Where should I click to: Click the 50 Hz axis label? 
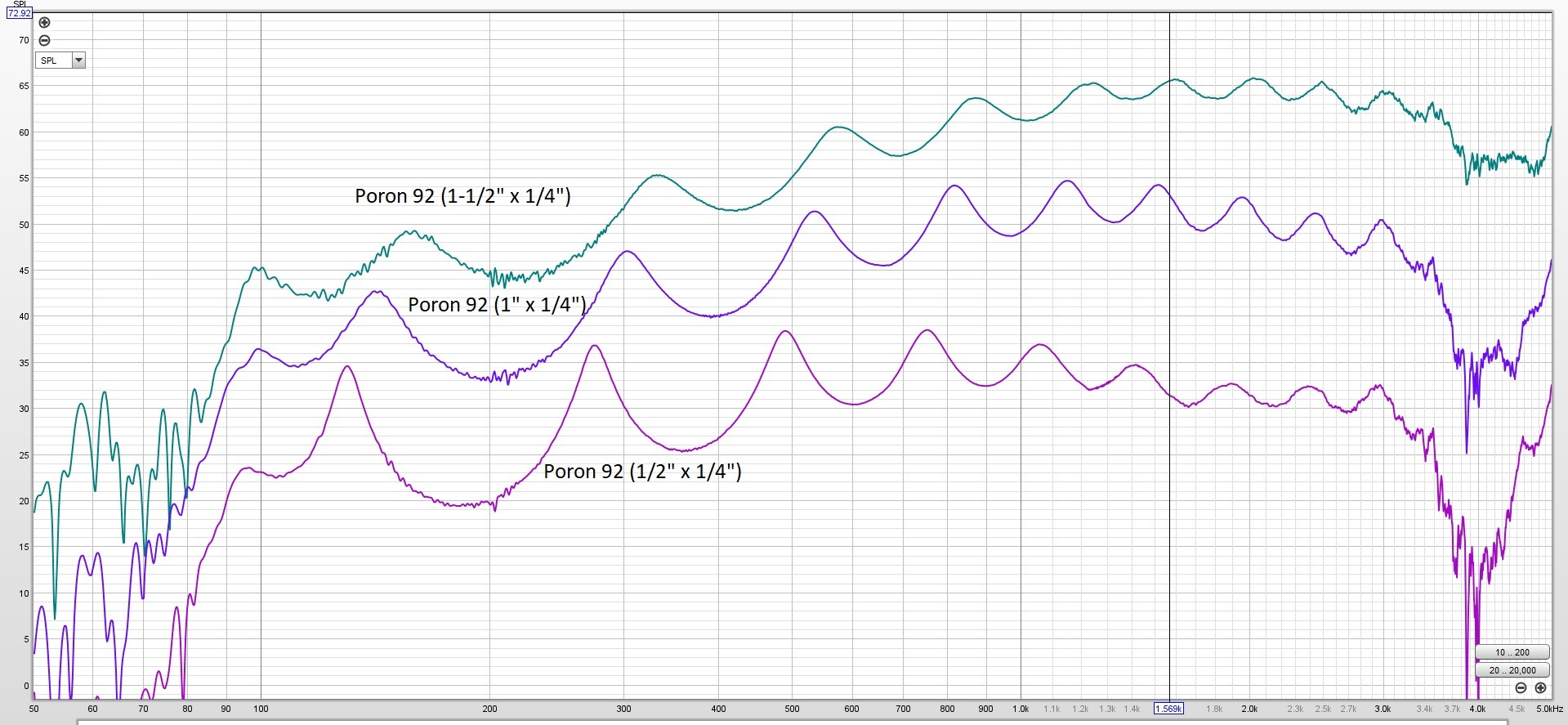tap(34, 709)
